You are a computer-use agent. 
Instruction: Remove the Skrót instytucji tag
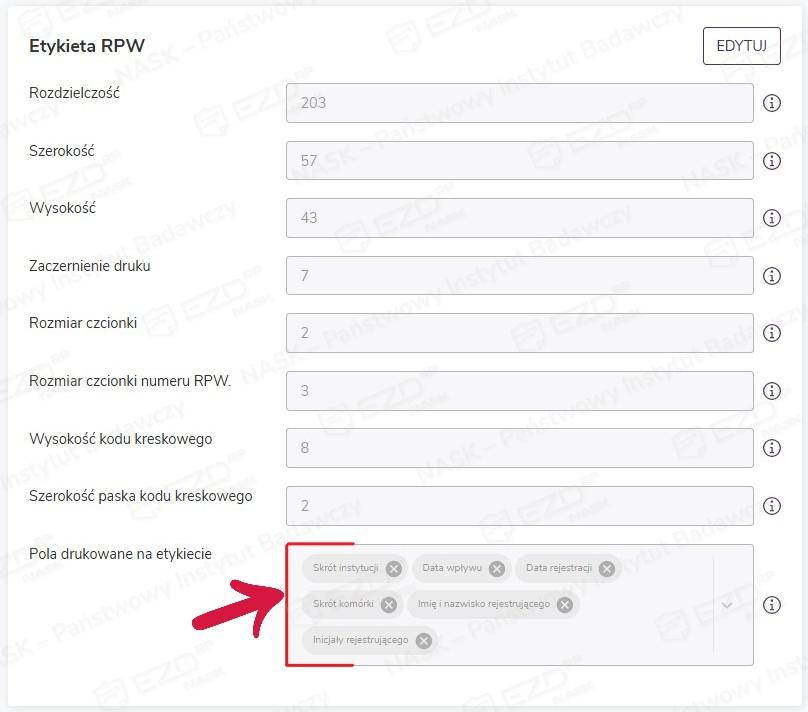coord(394,568)
